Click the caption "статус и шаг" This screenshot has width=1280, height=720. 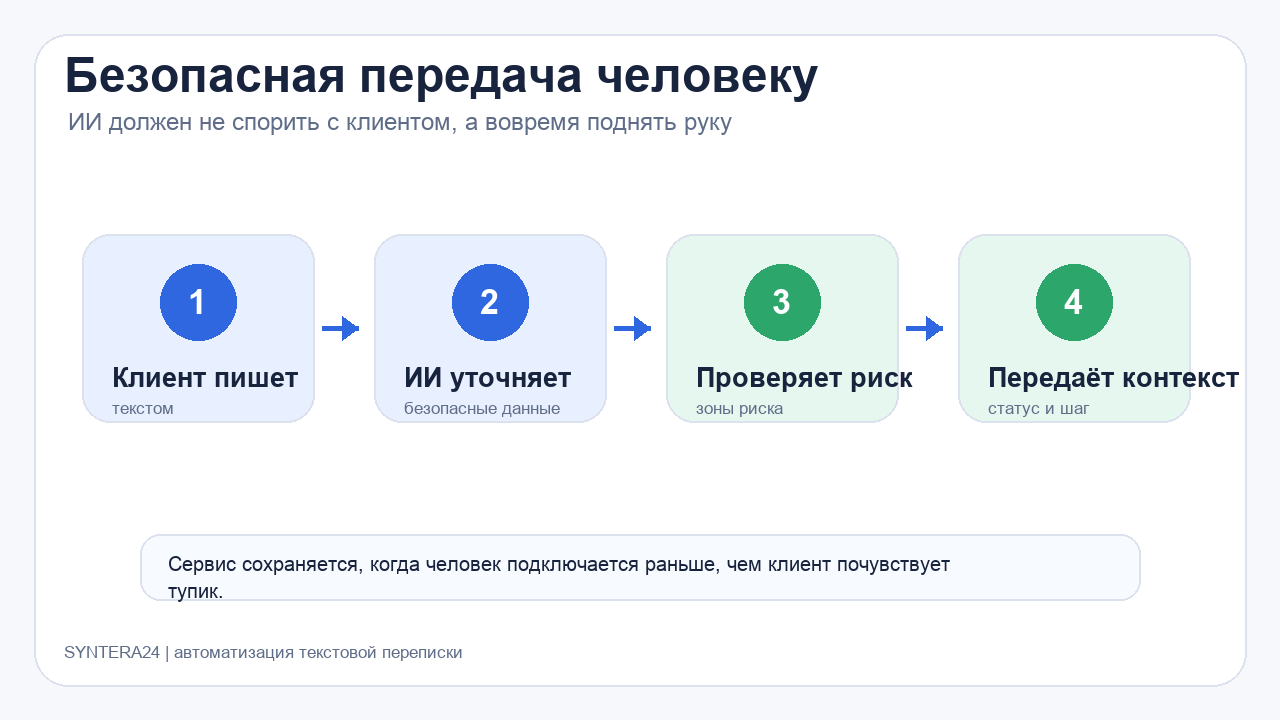point(1039,409)
